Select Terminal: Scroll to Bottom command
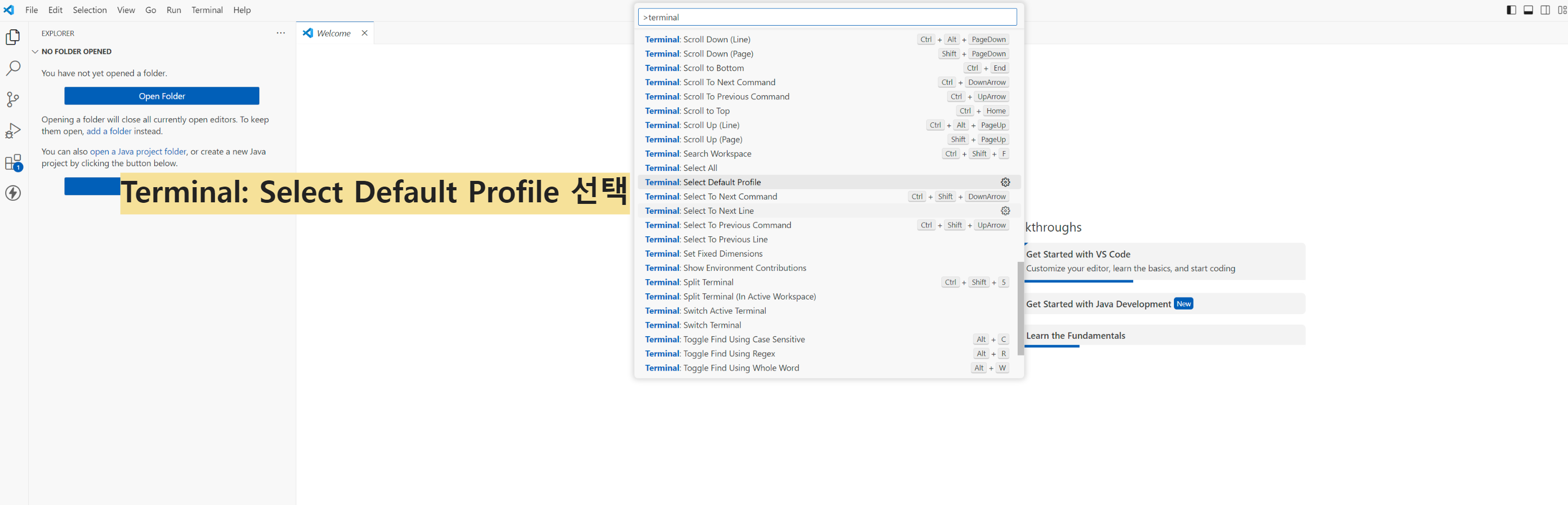Viewport: 1568px width, 505px height. tap(829, 68)
